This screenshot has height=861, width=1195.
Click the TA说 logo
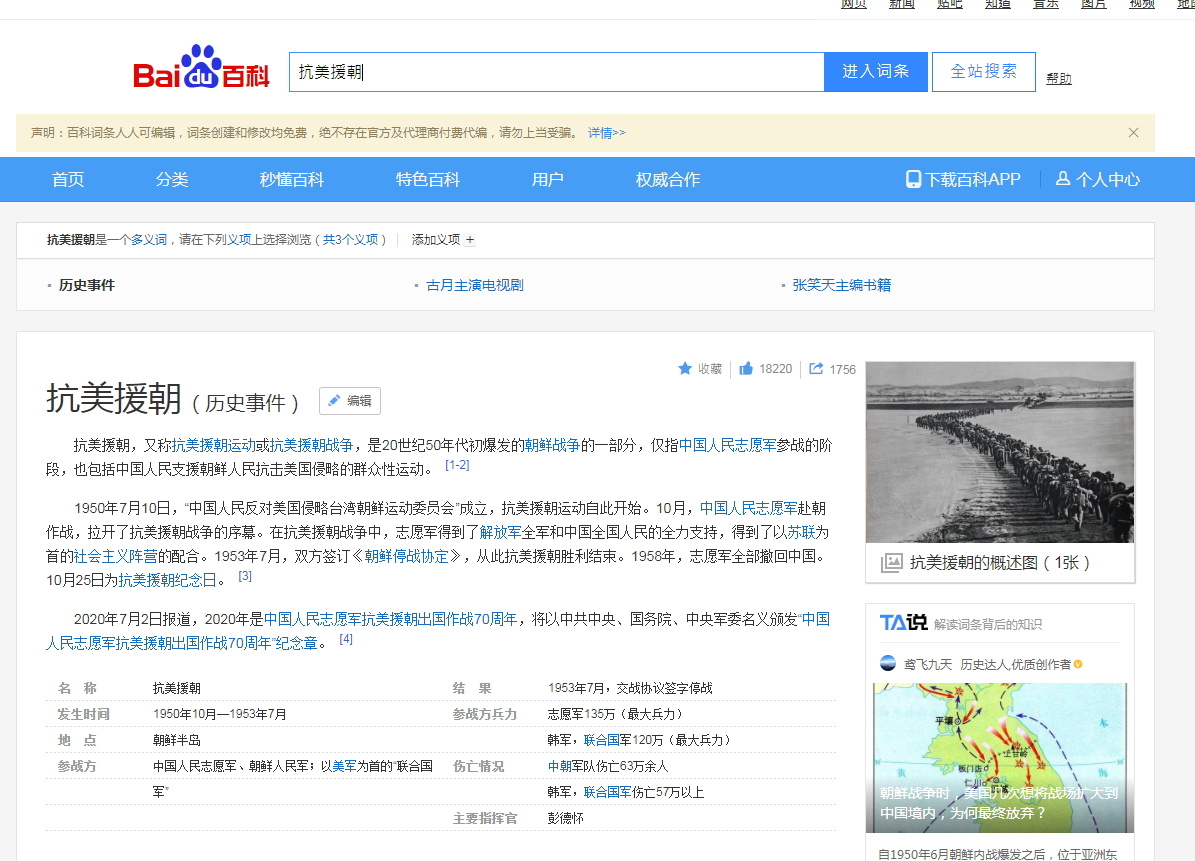pyautogui.click(x=903, y=623)
